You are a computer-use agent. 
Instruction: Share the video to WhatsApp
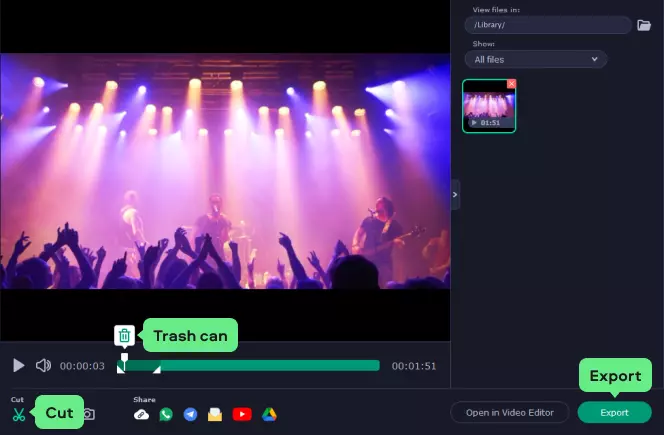[x=166, y=414]
